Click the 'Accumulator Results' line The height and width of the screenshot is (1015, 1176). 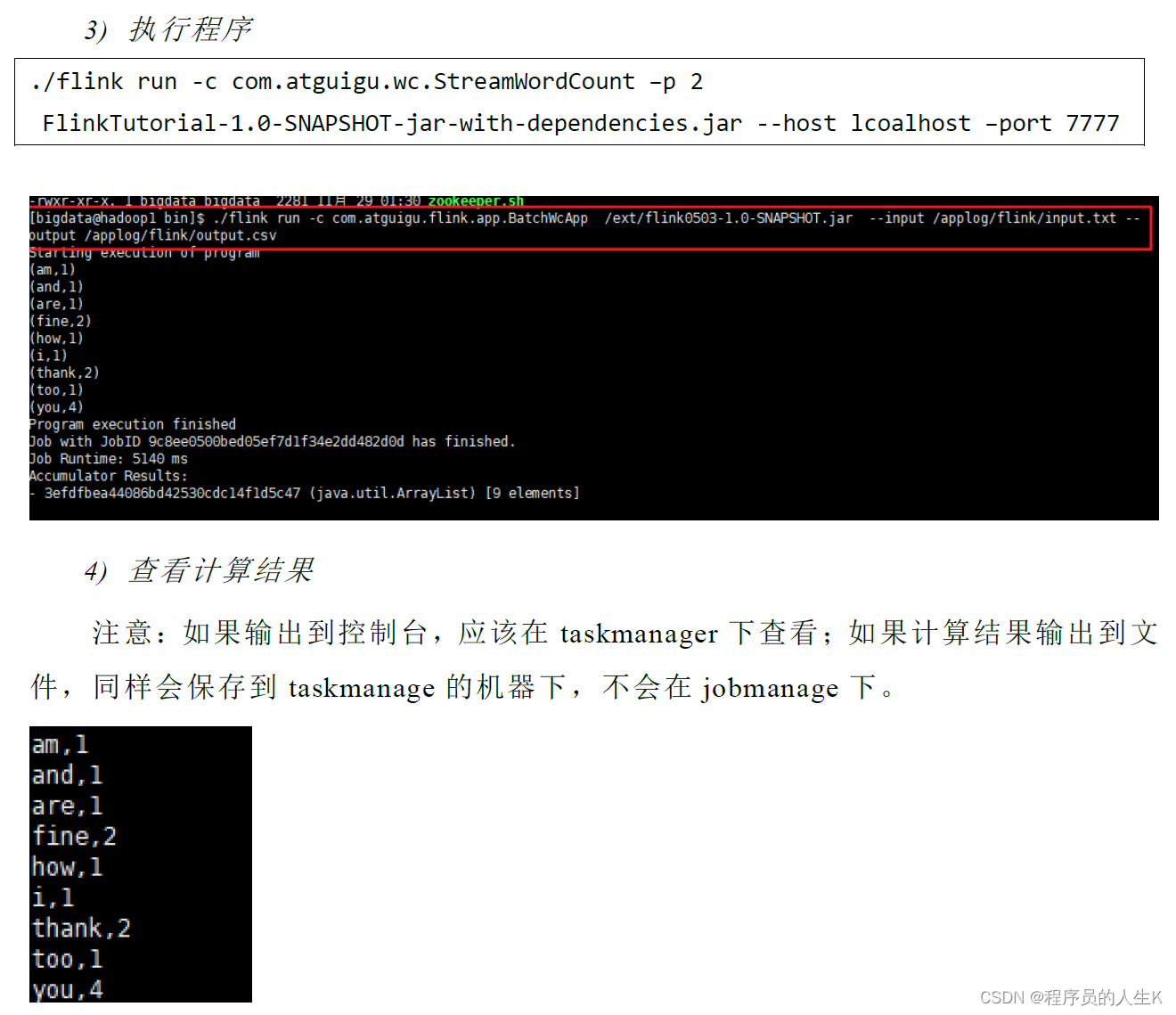click(x=109, y=476)
